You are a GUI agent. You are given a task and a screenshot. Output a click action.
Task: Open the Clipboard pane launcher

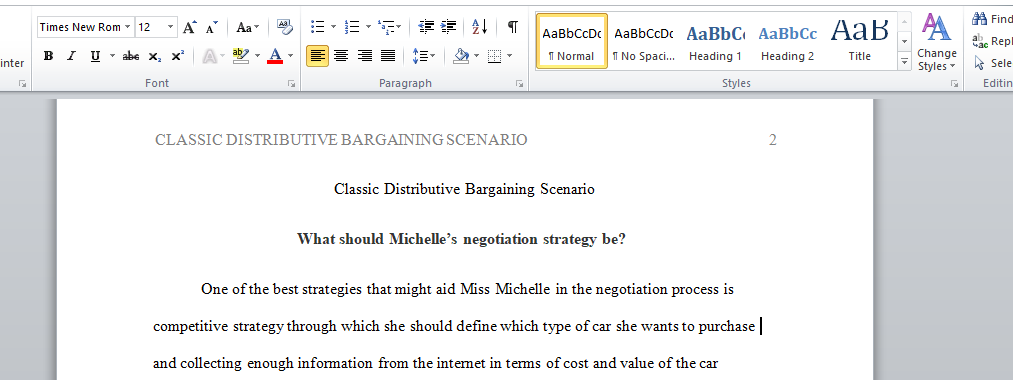[x=22, y=83]
